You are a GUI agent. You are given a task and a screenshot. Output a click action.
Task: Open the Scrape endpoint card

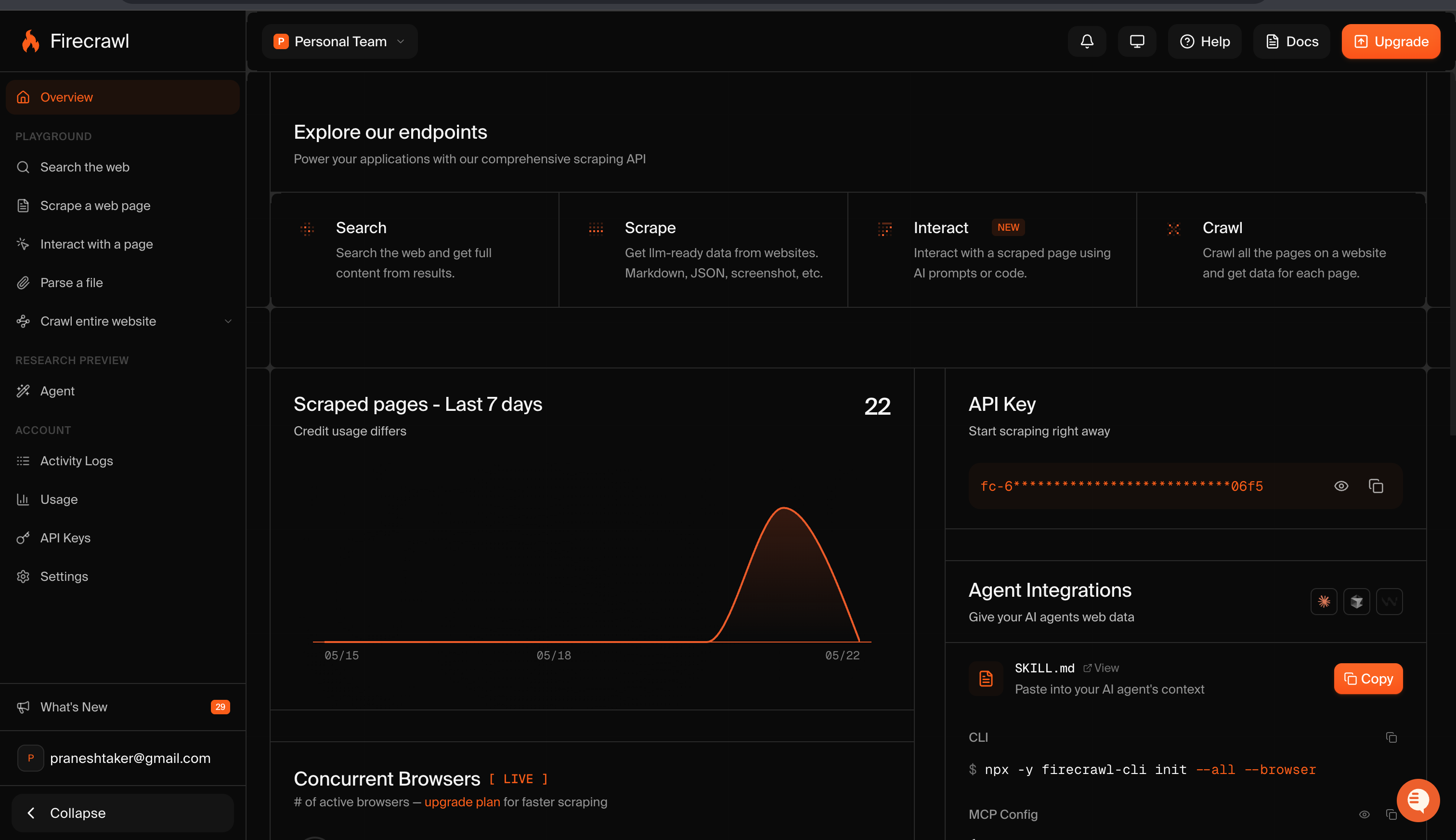pos(703,250)
